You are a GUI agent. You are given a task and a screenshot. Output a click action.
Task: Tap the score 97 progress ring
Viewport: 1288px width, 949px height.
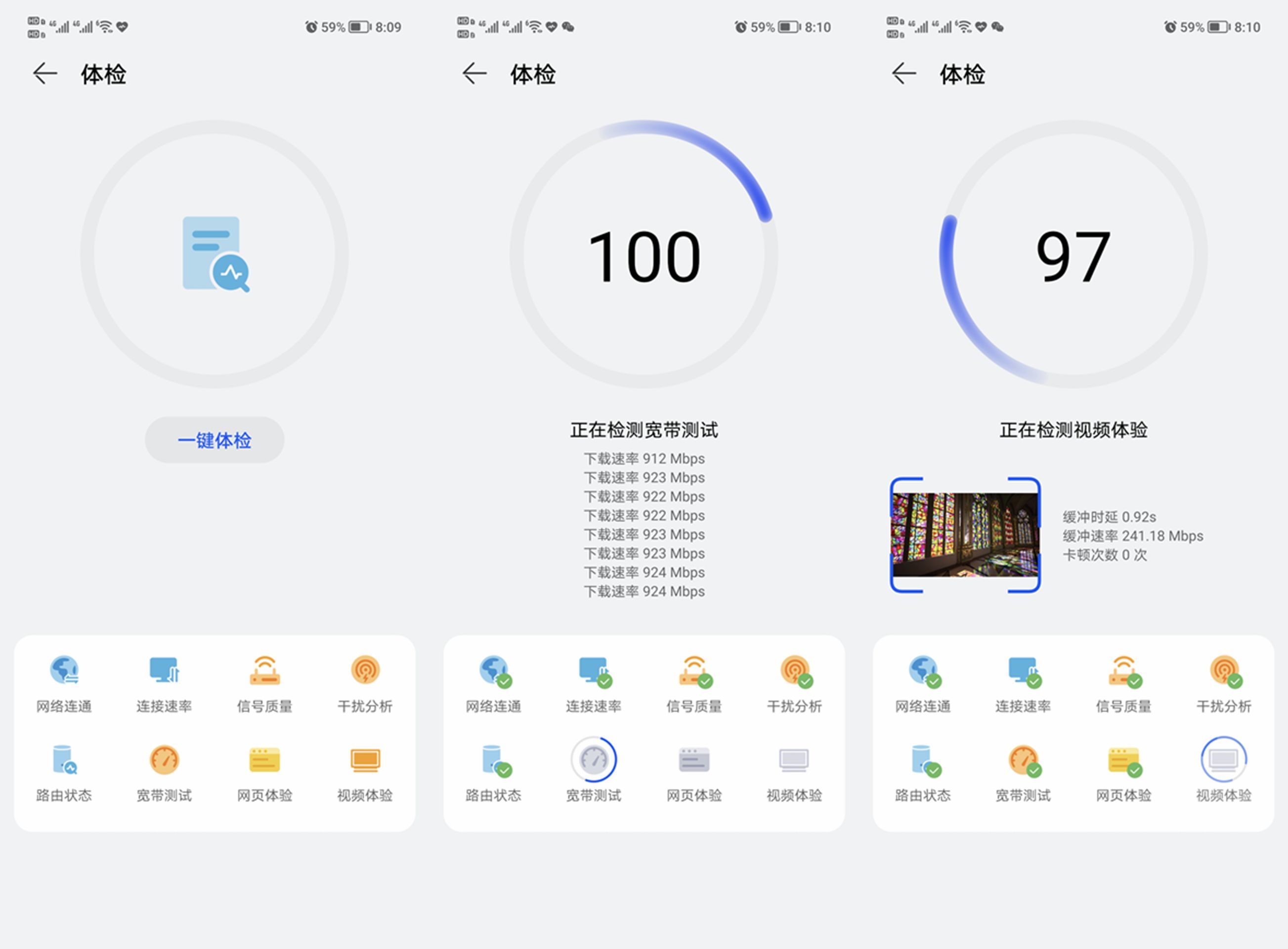point(1073,254)
